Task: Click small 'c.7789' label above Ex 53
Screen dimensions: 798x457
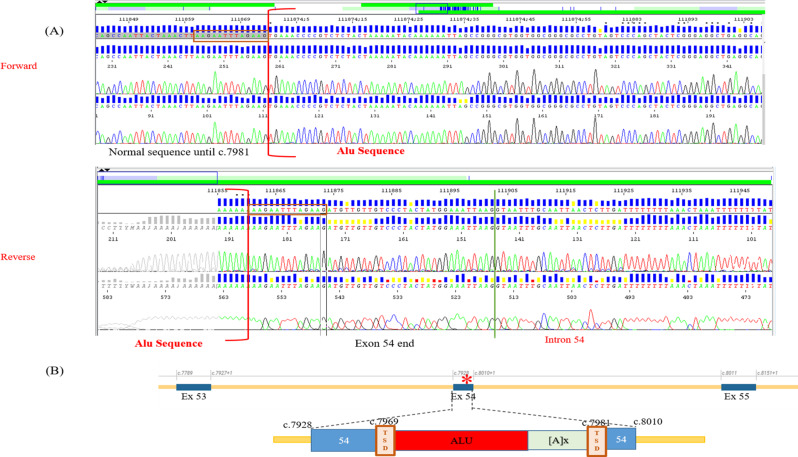Action: [185, 373]
